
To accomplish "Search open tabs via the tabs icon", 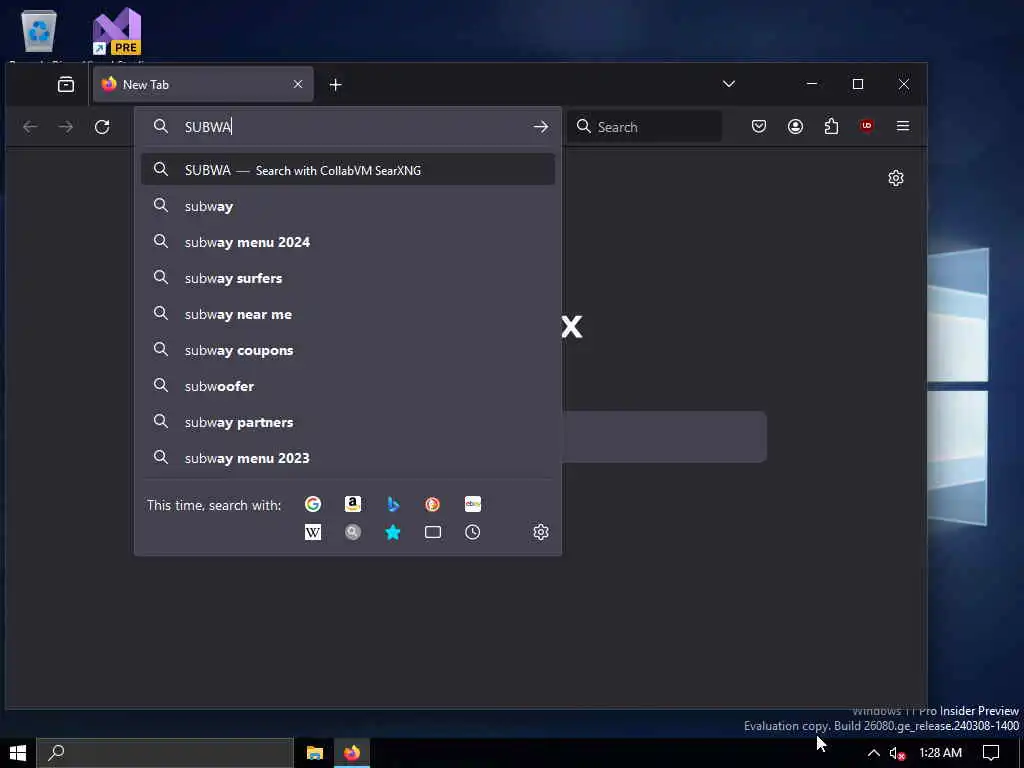I will pyautogui.click(x=432, y=532).
